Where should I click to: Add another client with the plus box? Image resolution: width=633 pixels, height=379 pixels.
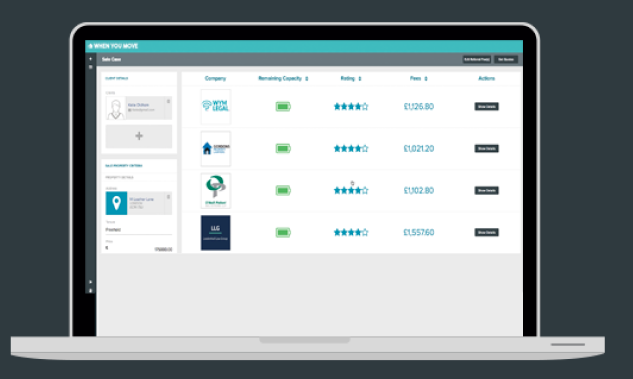click(x=138, y=136)
